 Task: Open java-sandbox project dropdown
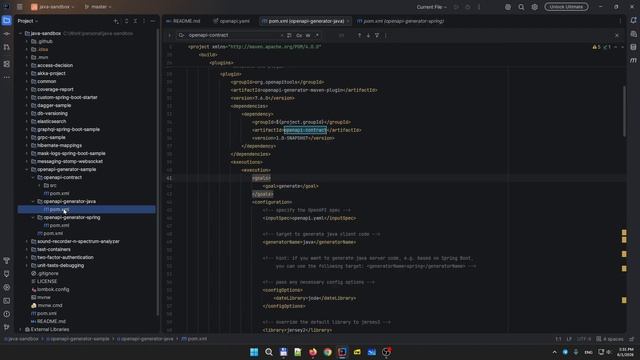pos(53,7)
